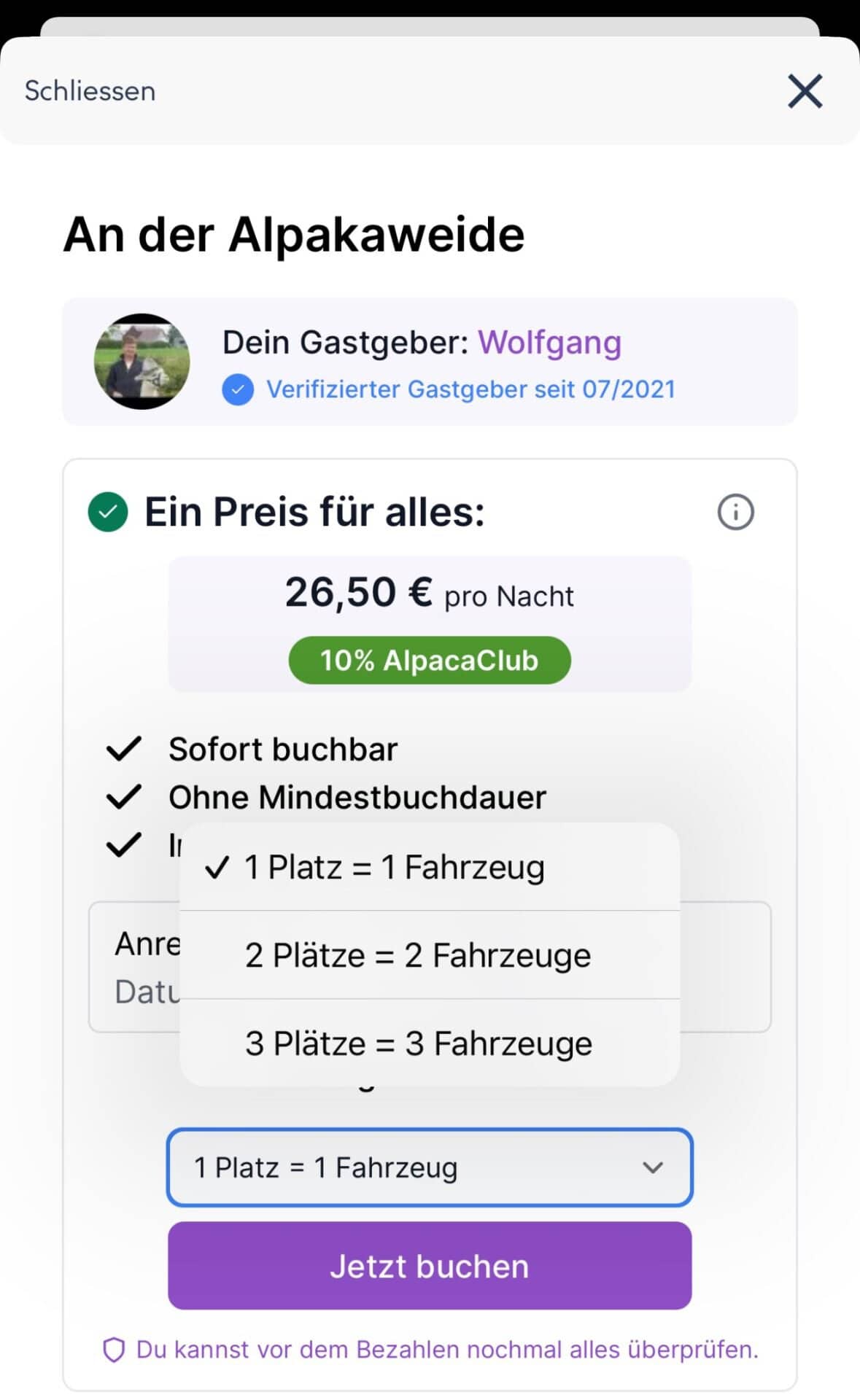
Task: Open the price info icon
Action: pos(735,512)
